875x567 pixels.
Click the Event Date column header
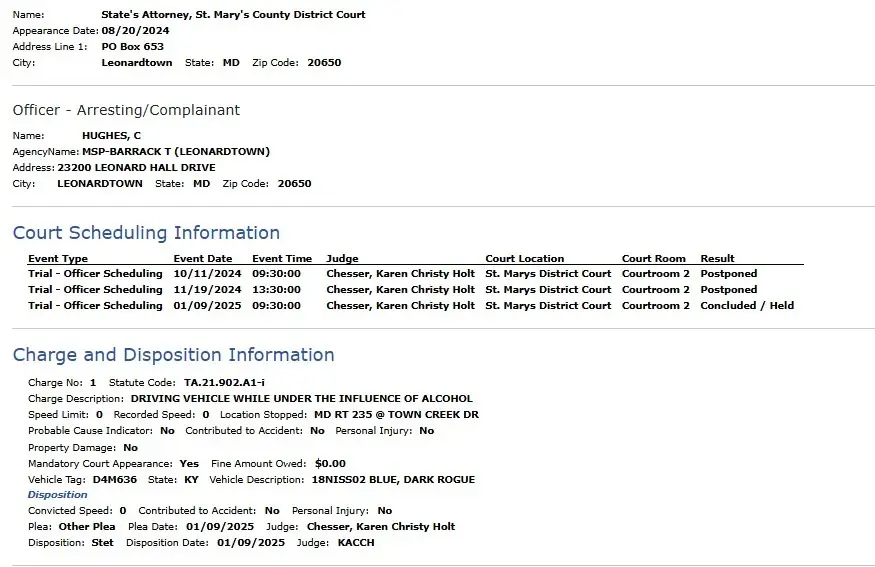(x=203, y=258)
